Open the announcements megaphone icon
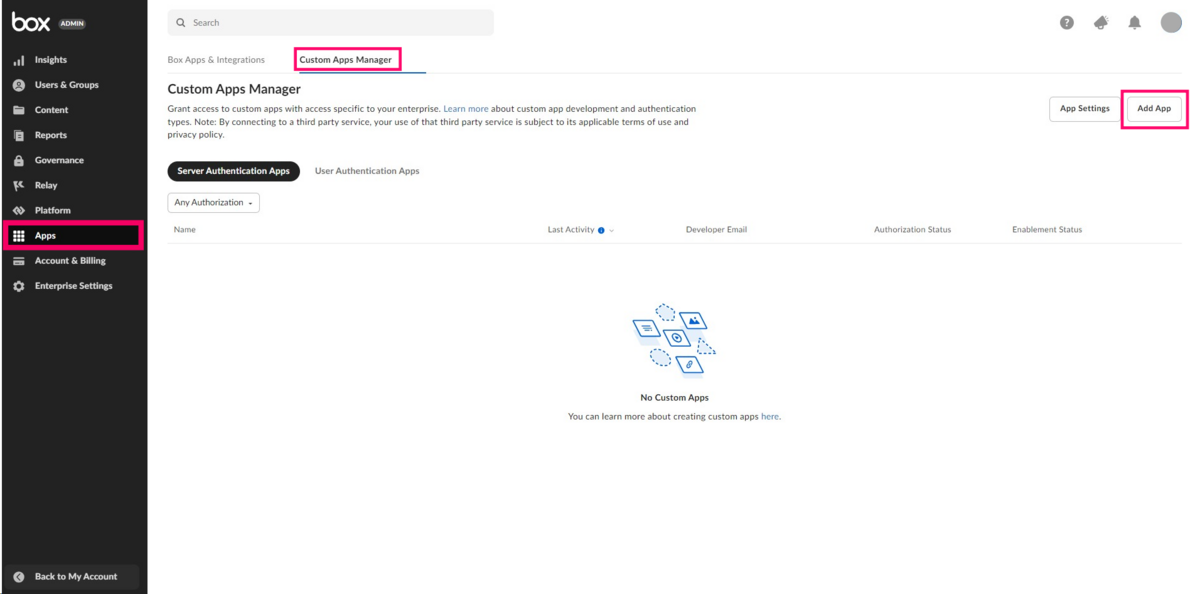Image resolution: width=1200 pixels, height=594 pixels. tap(1101, 22)
